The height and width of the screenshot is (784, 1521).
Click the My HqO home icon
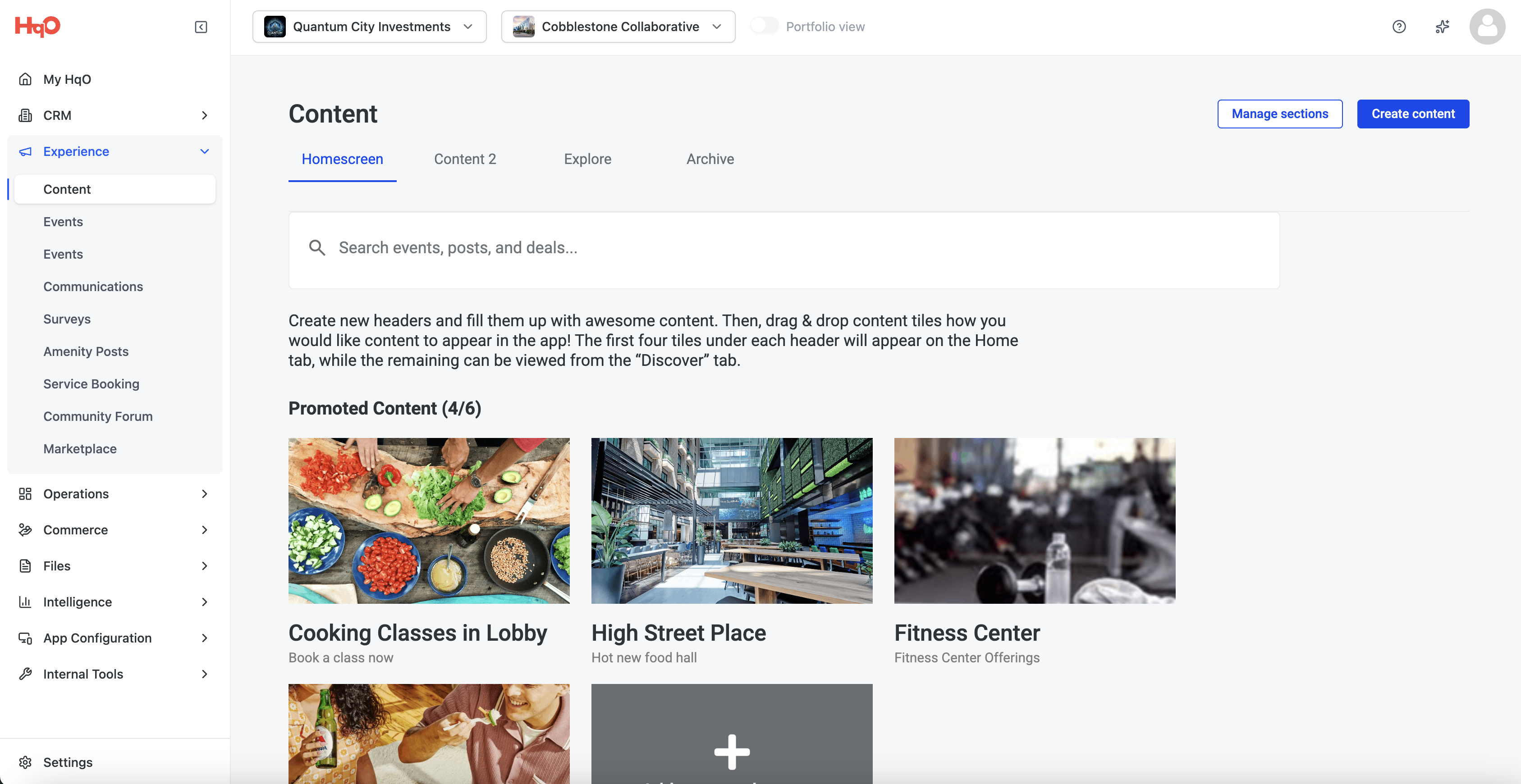pyautogui.click(x=25, y=79)
